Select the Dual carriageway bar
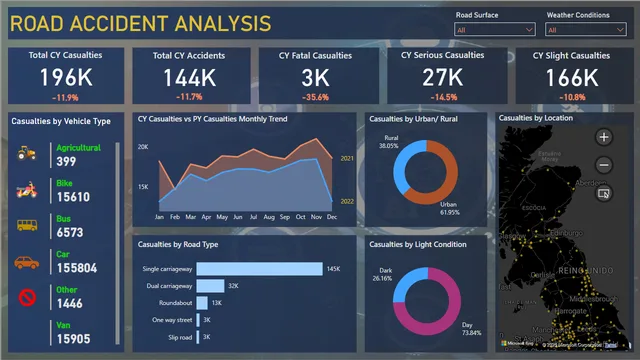Screen dimensions: 640x360 coord(210,286)
